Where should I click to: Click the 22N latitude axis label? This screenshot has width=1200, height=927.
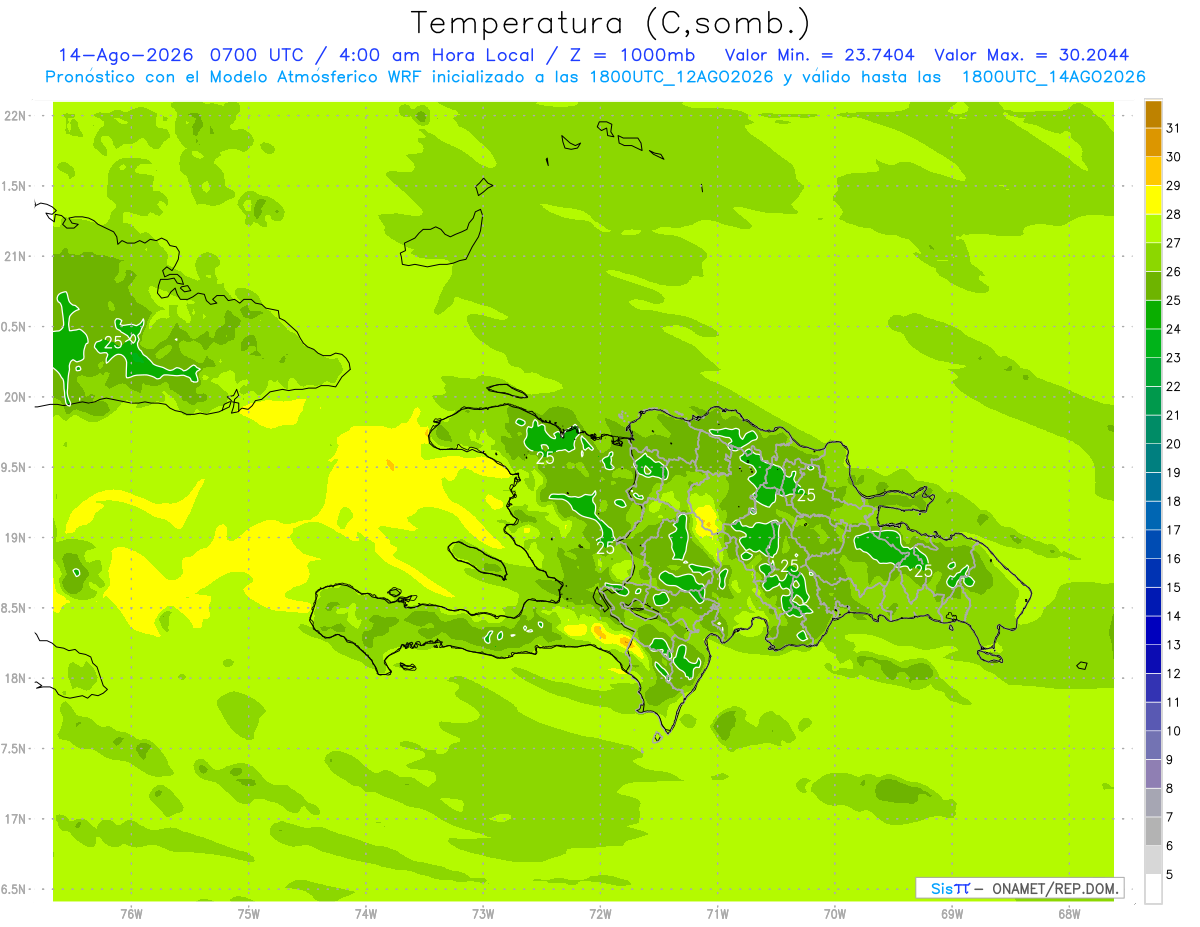click(x=14, y=116)
